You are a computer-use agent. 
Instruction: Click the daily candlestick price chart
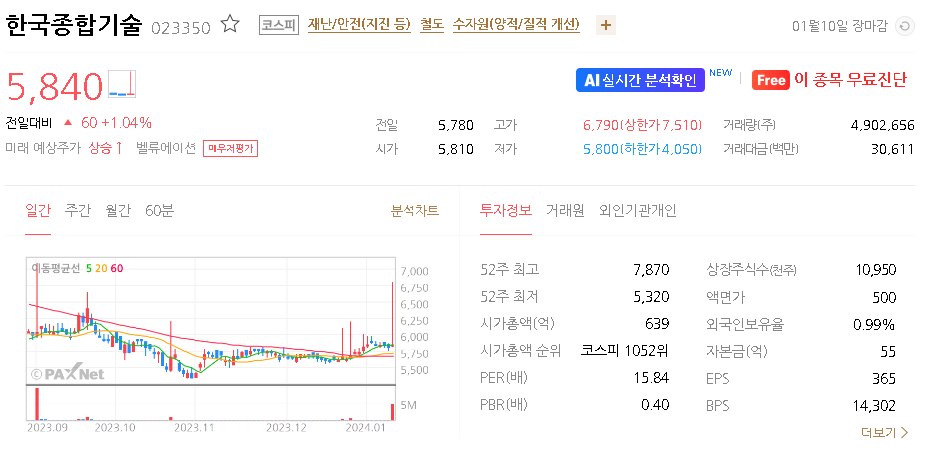(x=211, y=320)
